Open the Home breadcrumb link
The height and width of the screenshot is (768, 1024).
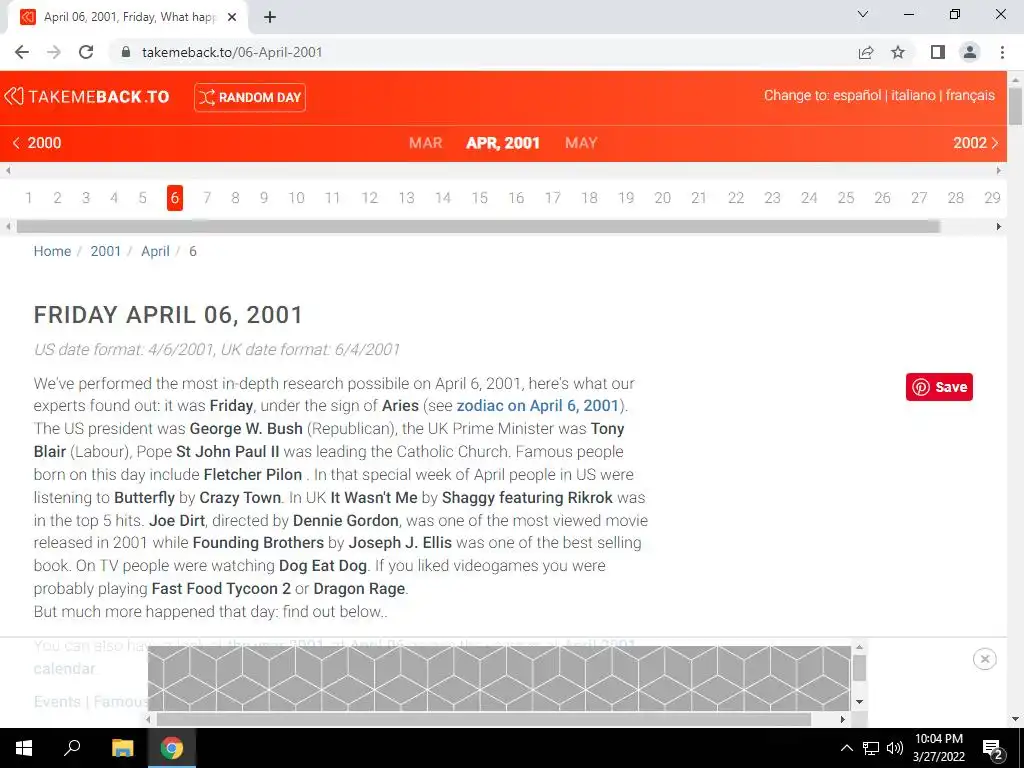click(x=52, y=251)
